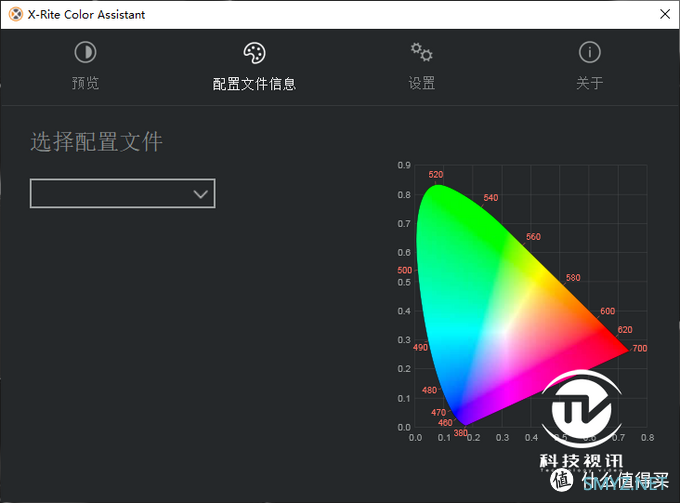This screenshot has height=503, width=680.
Task: Switch to the 预览 tab label
Action: (85, 83)
